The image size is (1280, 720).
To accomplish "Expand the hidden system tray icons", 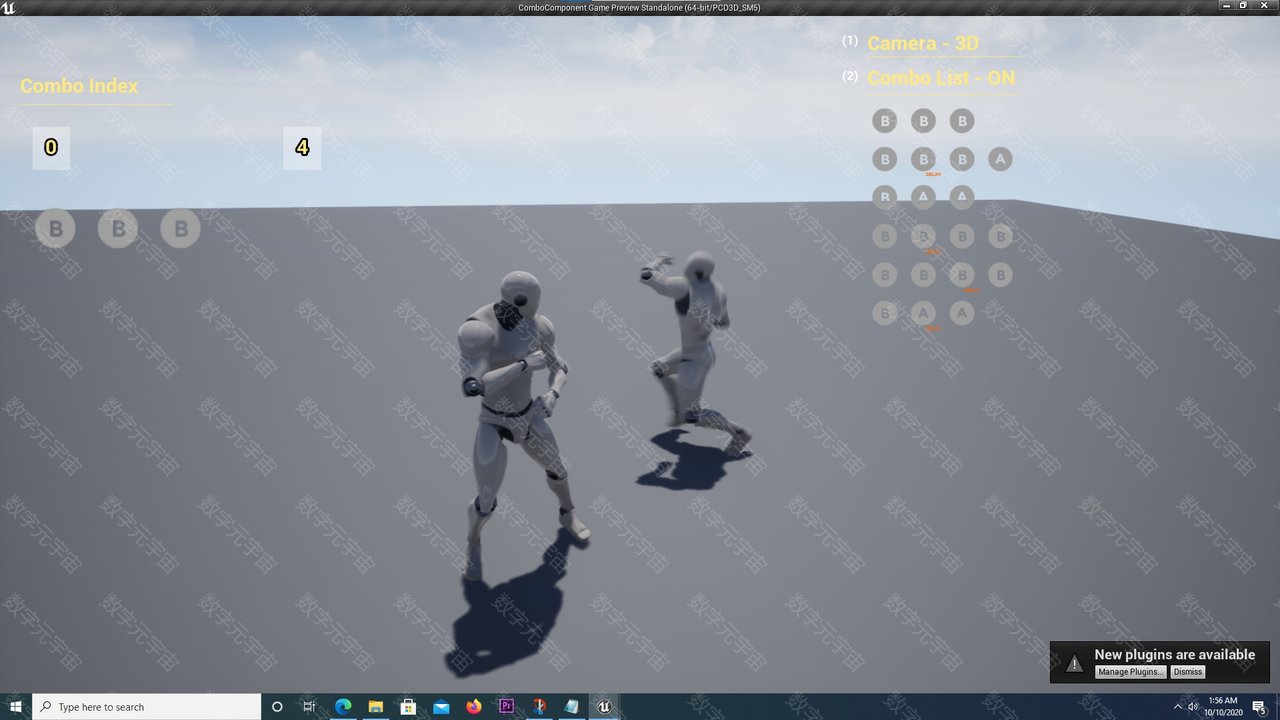I will pyautogui.click(x=1177, y=706).
